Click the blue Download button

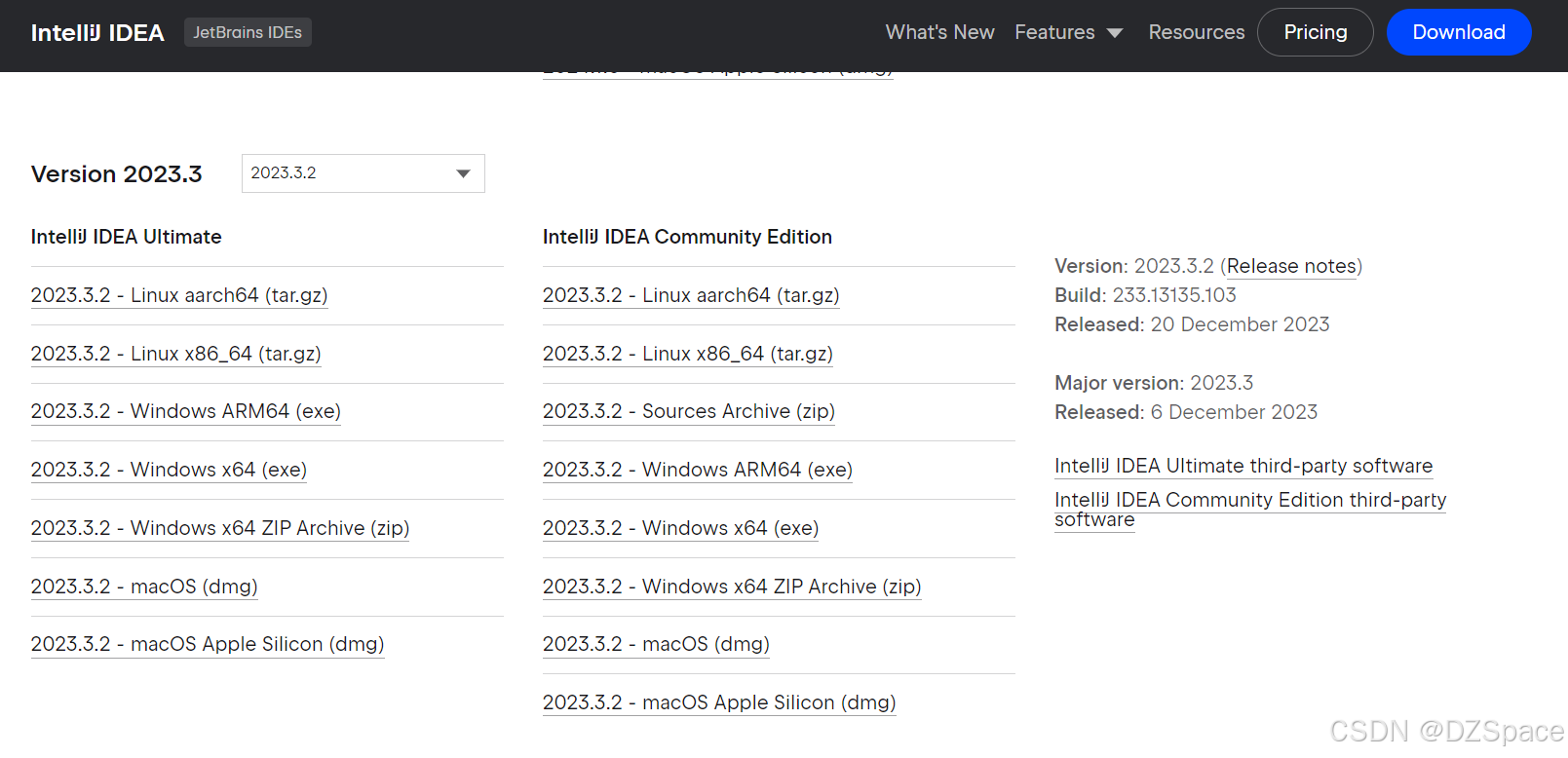(1458, 32)
